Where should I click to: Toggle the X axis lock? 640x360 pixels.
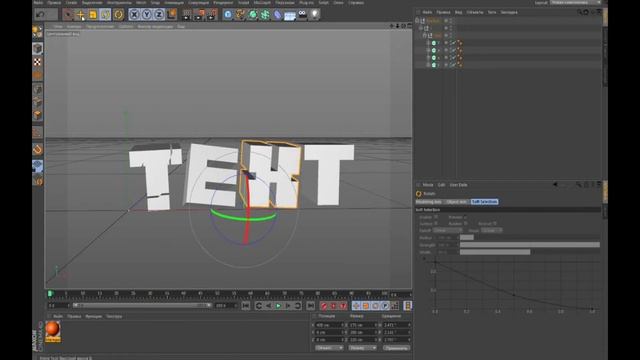coord(134,15)
